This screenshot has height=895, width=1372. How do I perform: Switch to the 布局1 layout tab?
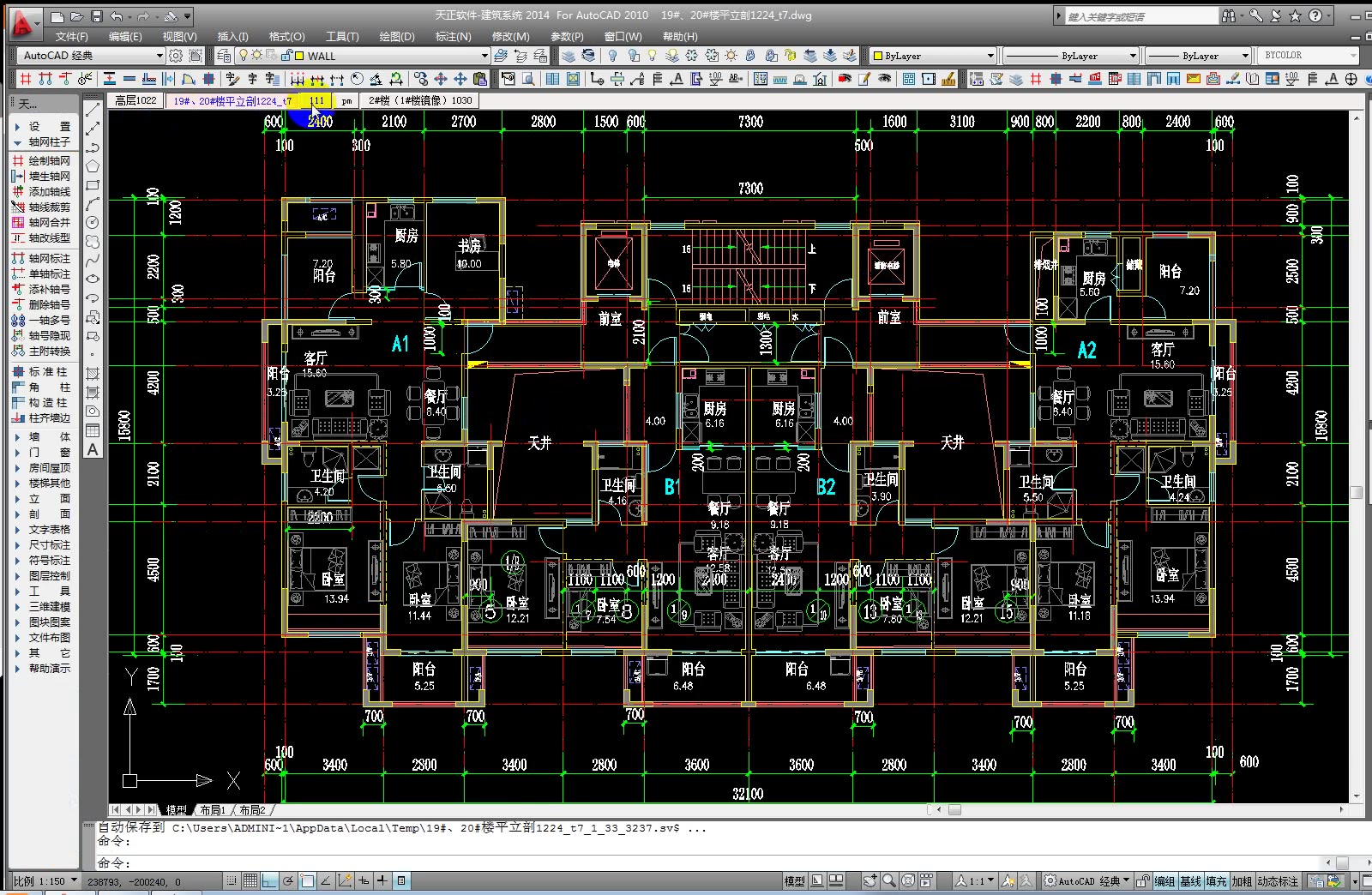[x=212, y=809]
